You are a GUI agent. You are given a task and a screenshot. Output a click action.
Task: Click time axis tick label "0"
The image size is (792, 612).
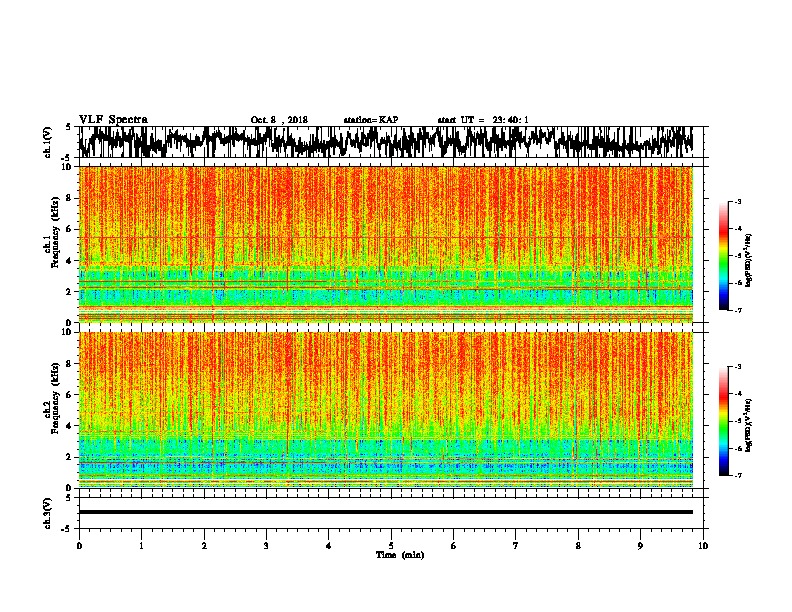click(79, 546)
